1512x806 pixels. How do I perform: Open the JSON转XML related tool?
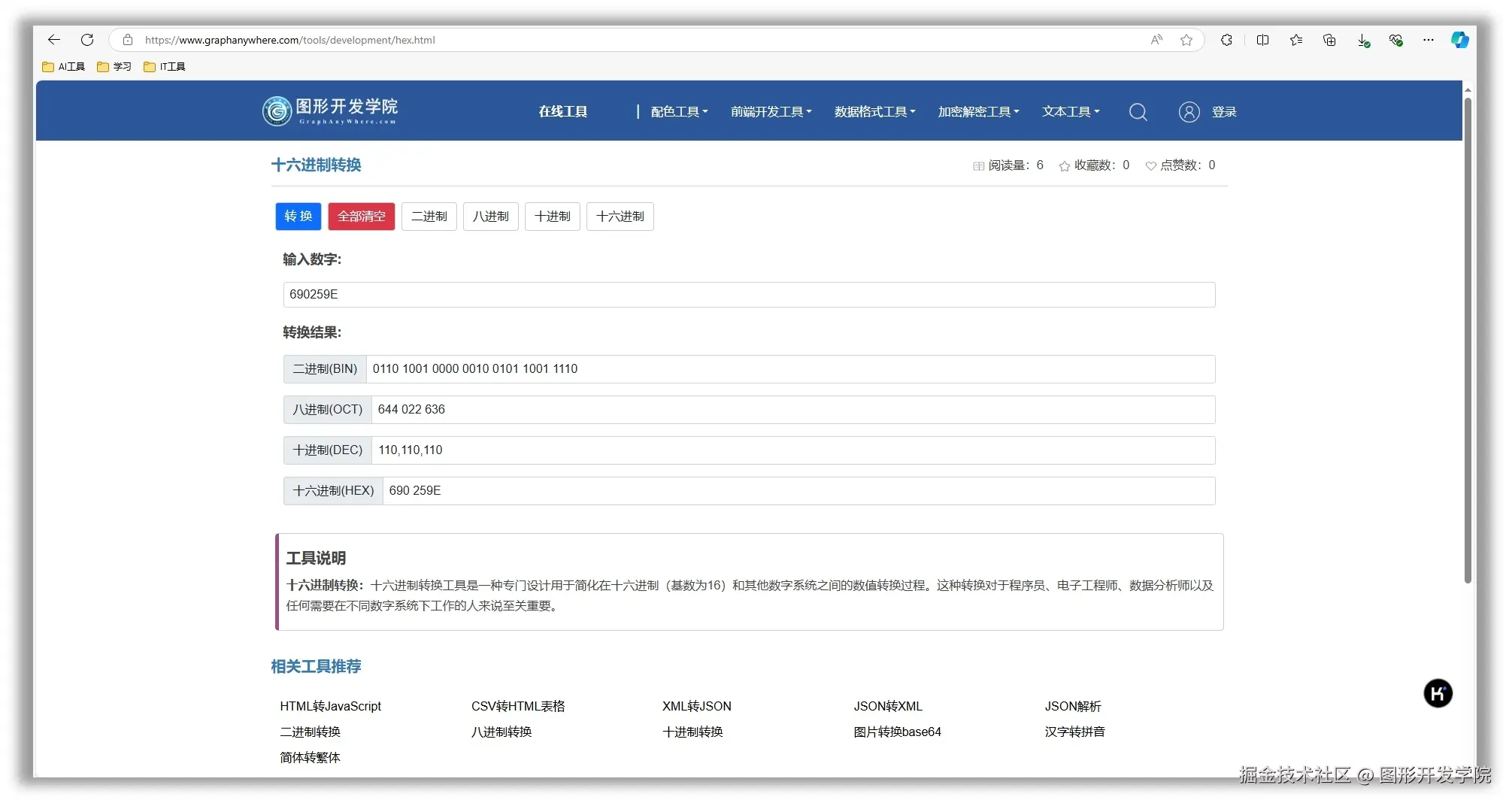coord(888,706)
